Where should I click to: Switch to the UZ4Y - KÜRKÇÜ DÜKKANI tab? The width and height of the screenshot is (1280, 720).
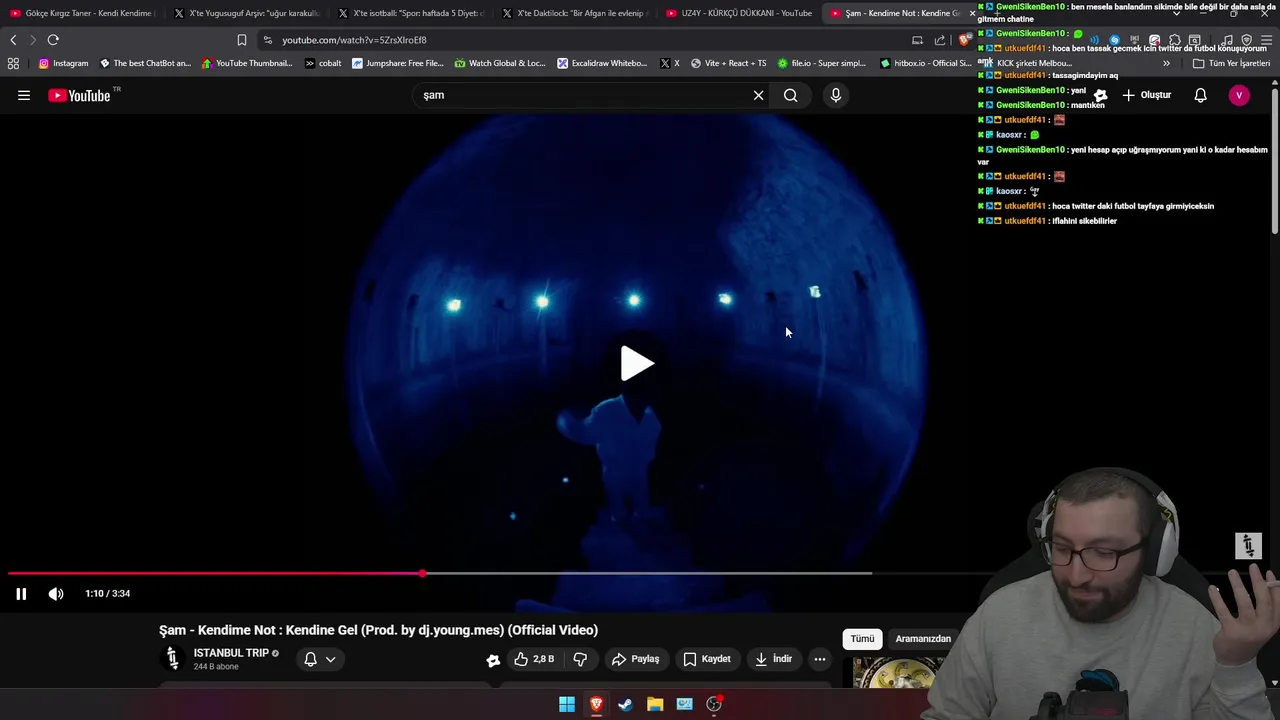[x=738, y=13]
